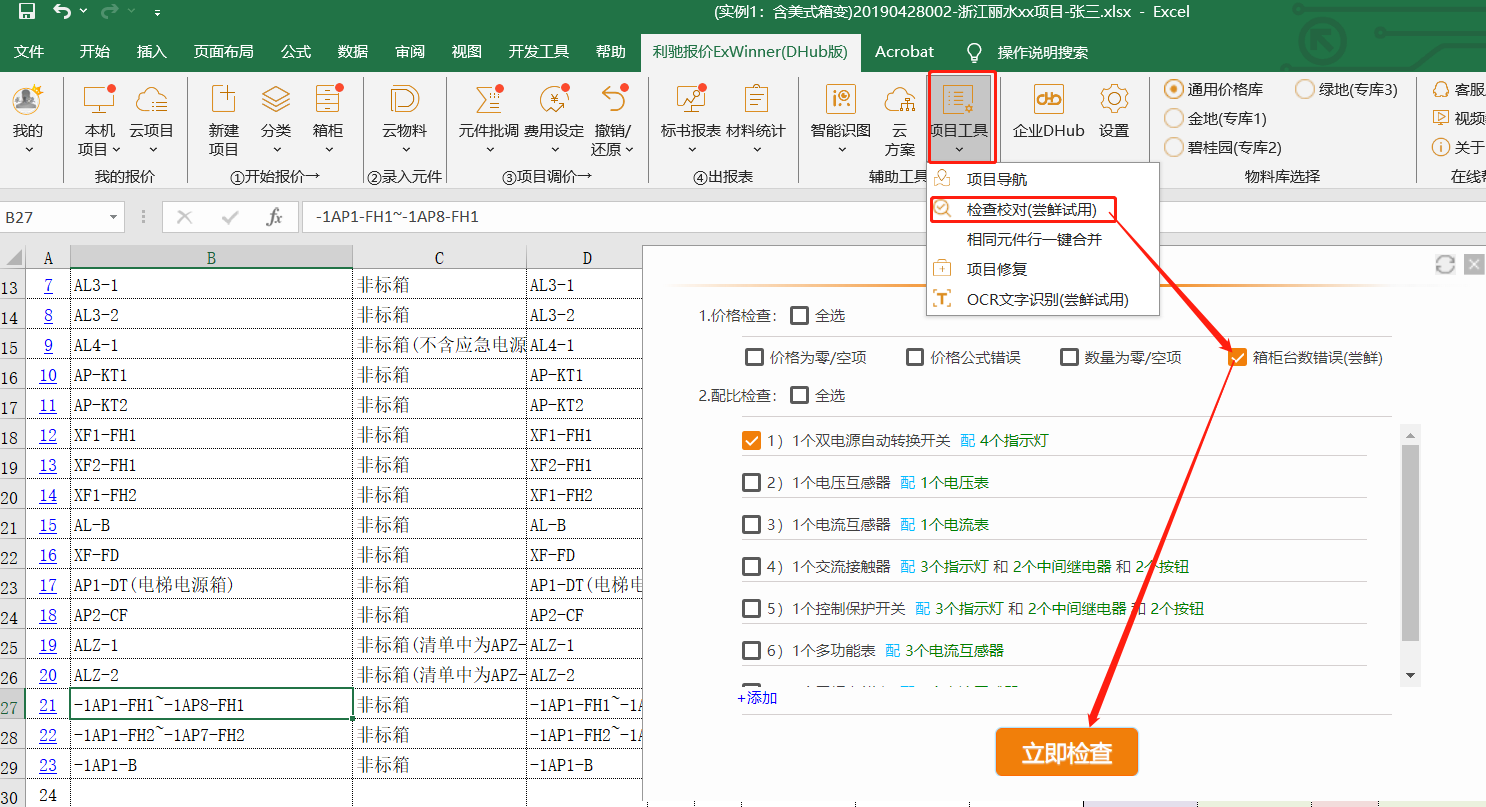Open hyperlink 7 in column A
The image size is (1486, 807).
(x=48, y=285)
